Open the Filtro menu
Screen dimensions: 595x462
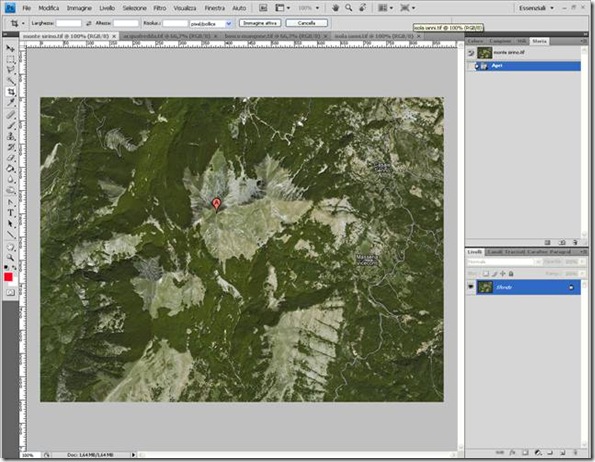pyautogui.click(x=160, y=8)
